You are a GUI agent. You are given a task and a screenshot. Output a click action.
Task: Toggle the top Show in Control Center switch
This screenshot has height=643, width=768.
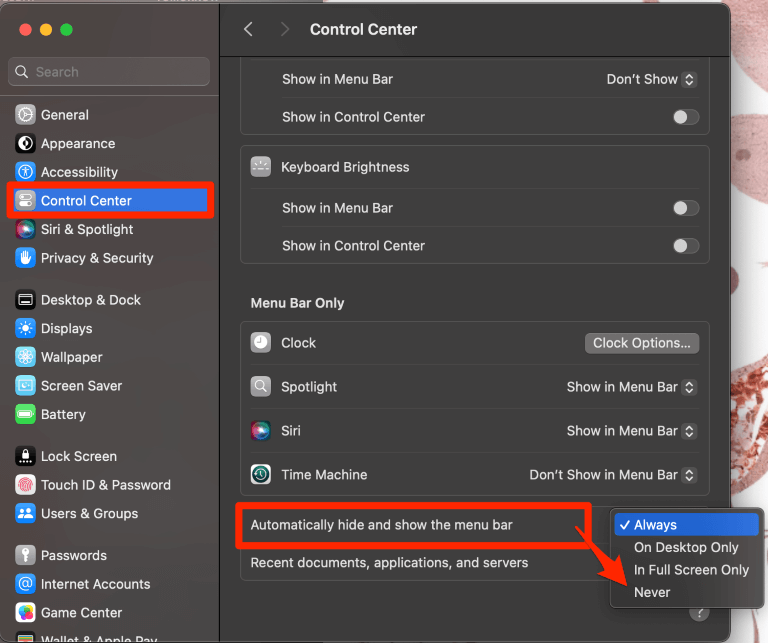[685, 117]
